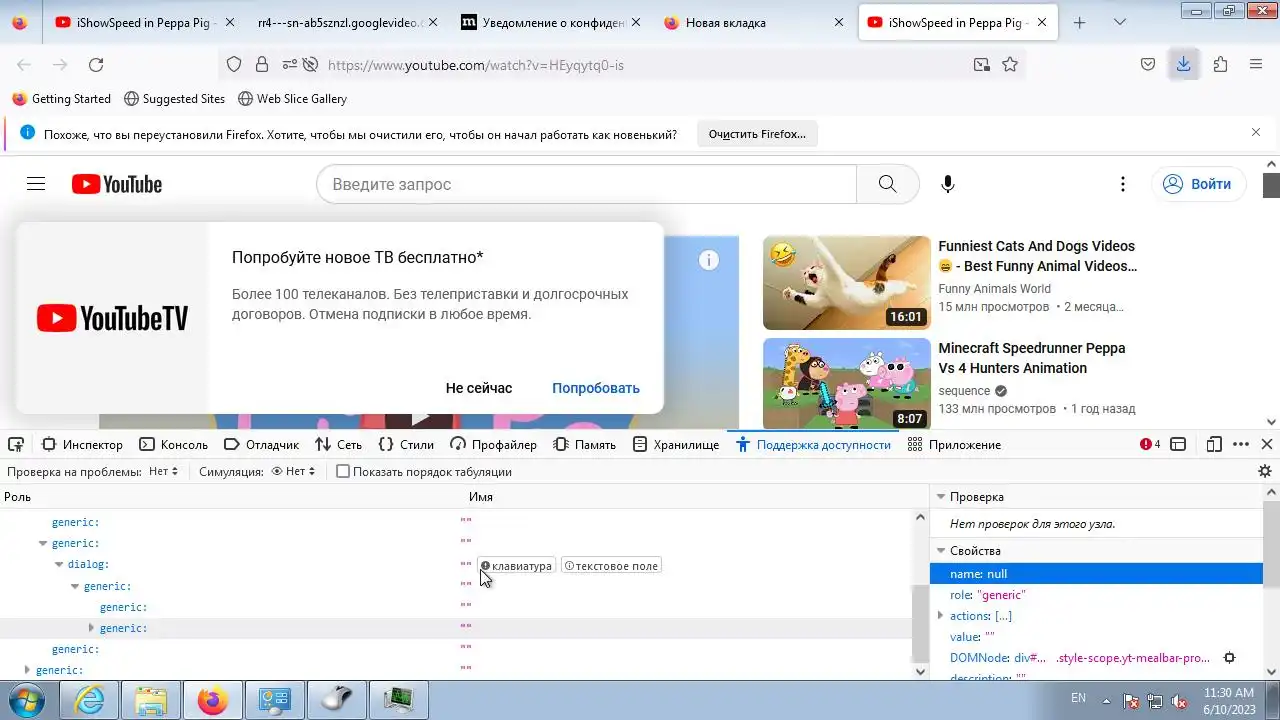Screen dimensions: 1280x720
Task: Expand the actions property
Action: pyautogui.click(x=940, y=616)
